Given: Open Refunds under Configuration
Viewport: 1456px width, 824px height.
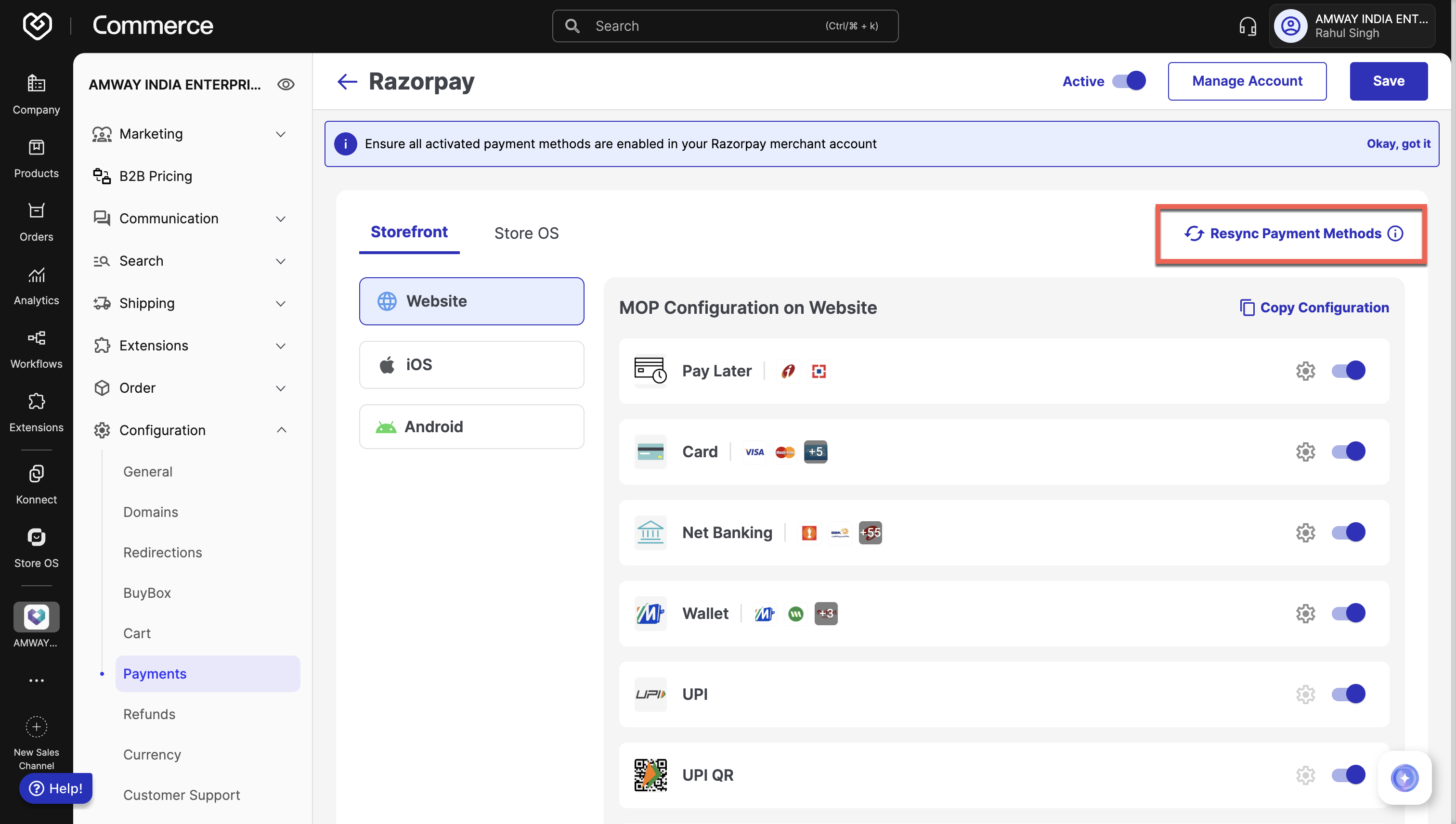Looking at the screenshot, I should [x=149, y=714].
